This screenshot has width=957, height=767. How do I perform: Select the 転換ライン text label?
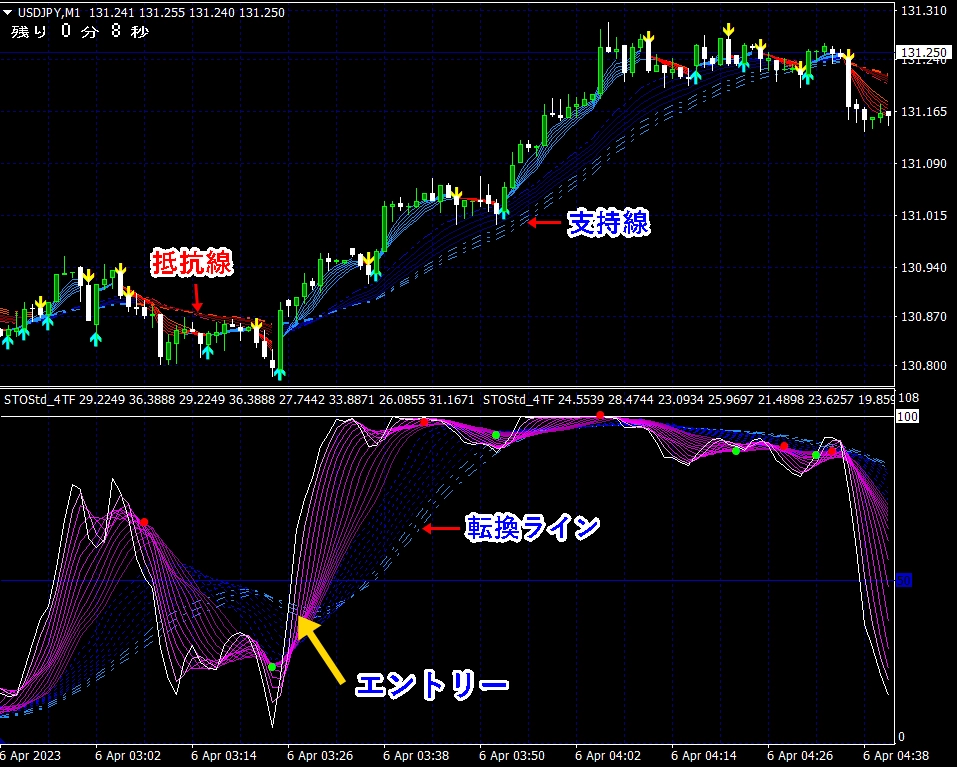click(533, 528)
